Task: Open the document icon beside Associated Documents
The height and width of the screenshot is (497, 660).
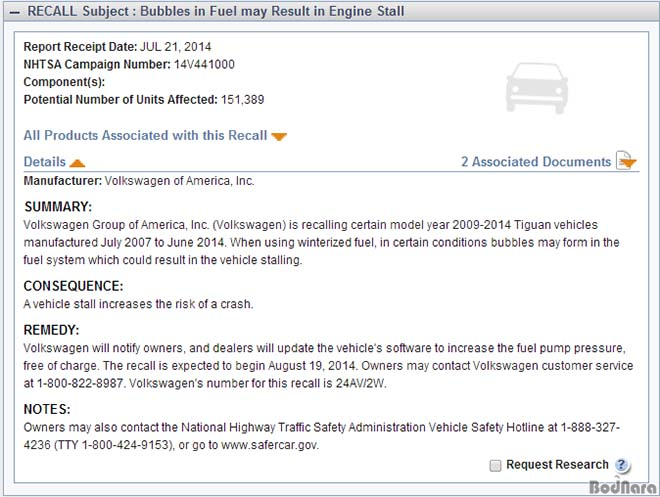Action: click(x=626, y=161)
